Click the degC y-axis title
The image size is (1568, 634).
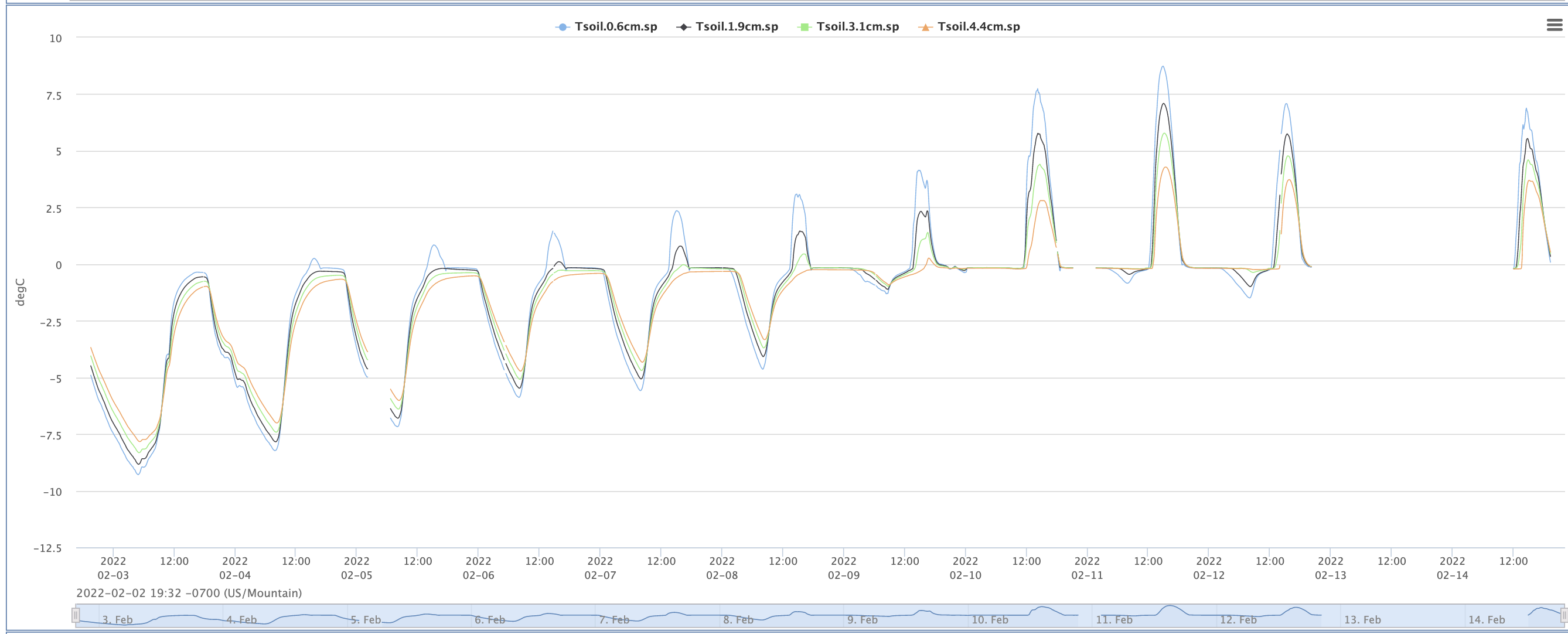tap(20, 292)
